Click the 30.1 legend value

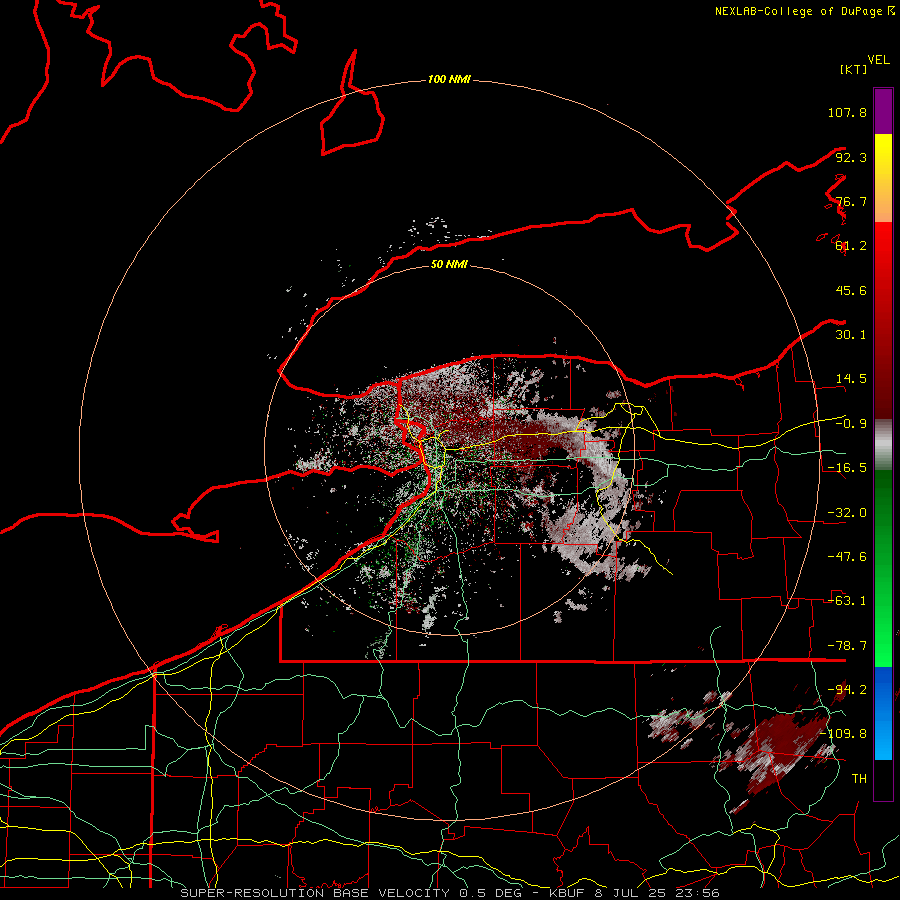851,335
